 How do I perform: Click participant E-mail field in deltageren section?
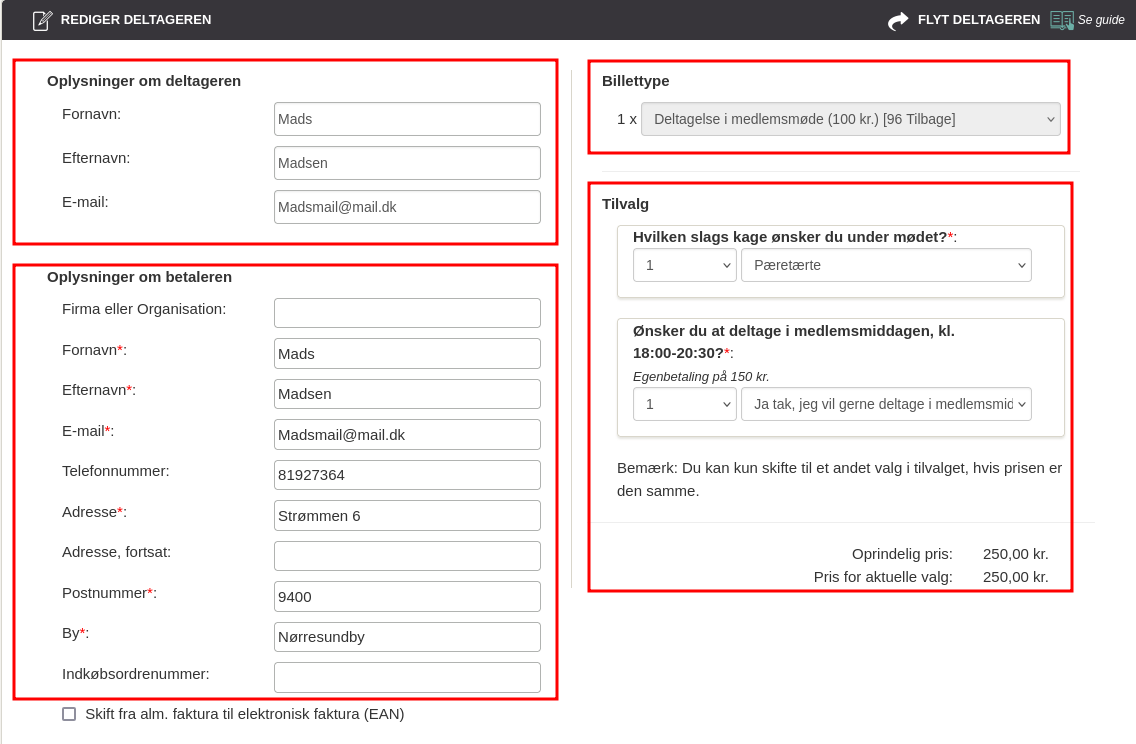[x=407, y=207]
